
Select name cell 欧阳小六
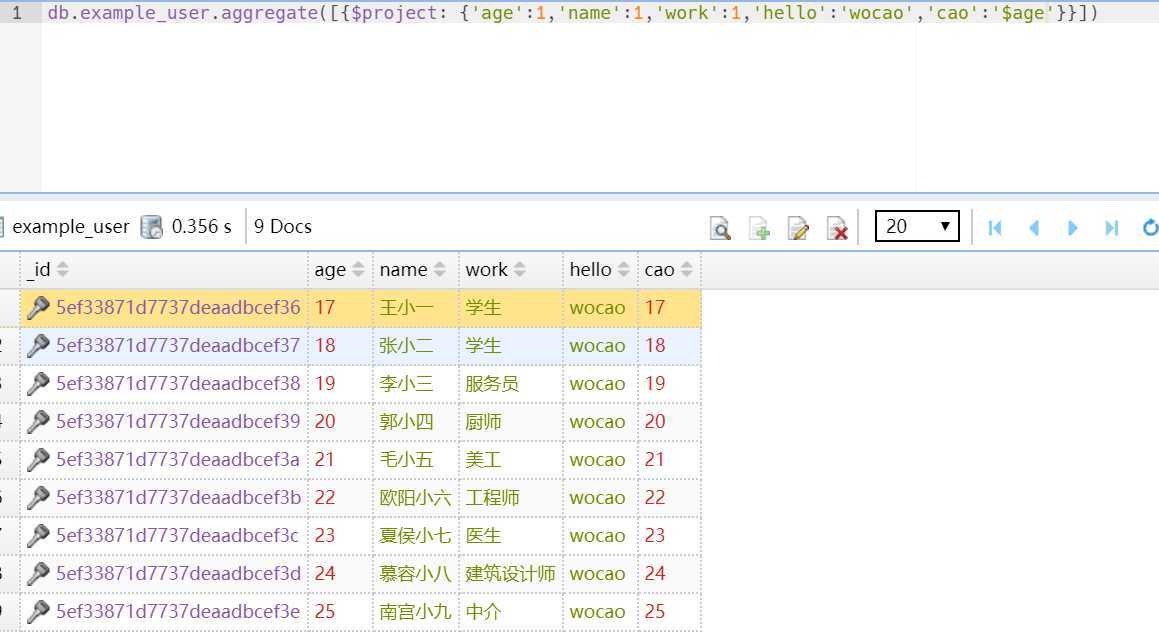[415, 497]
